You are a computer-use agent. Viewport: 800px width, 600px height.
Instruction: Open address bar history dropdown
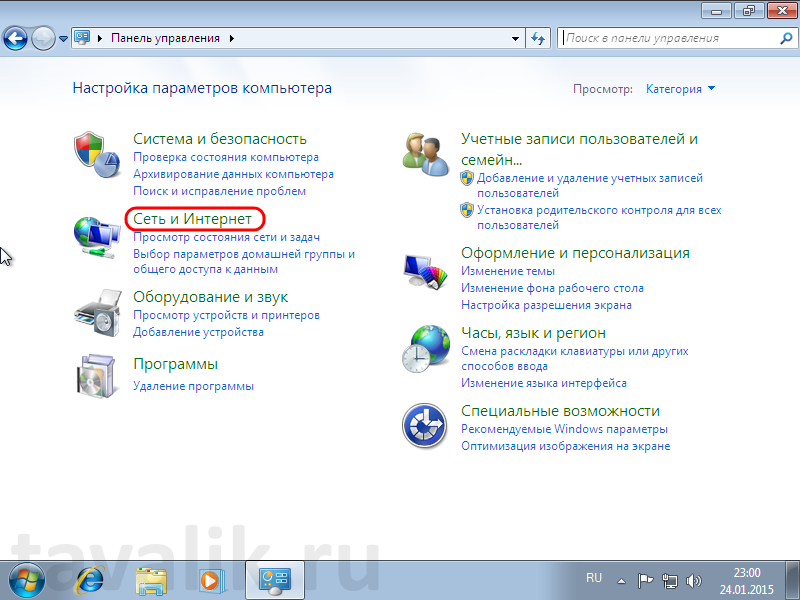pos(515,38)
